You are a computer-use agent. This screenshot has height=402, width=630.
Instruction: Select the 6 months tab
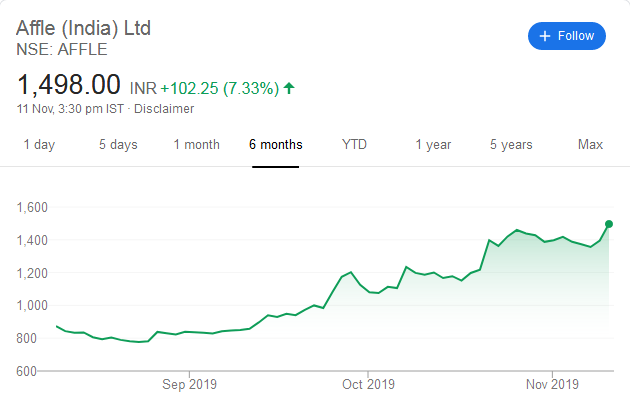pyautogui.click(x=276, y=145)
